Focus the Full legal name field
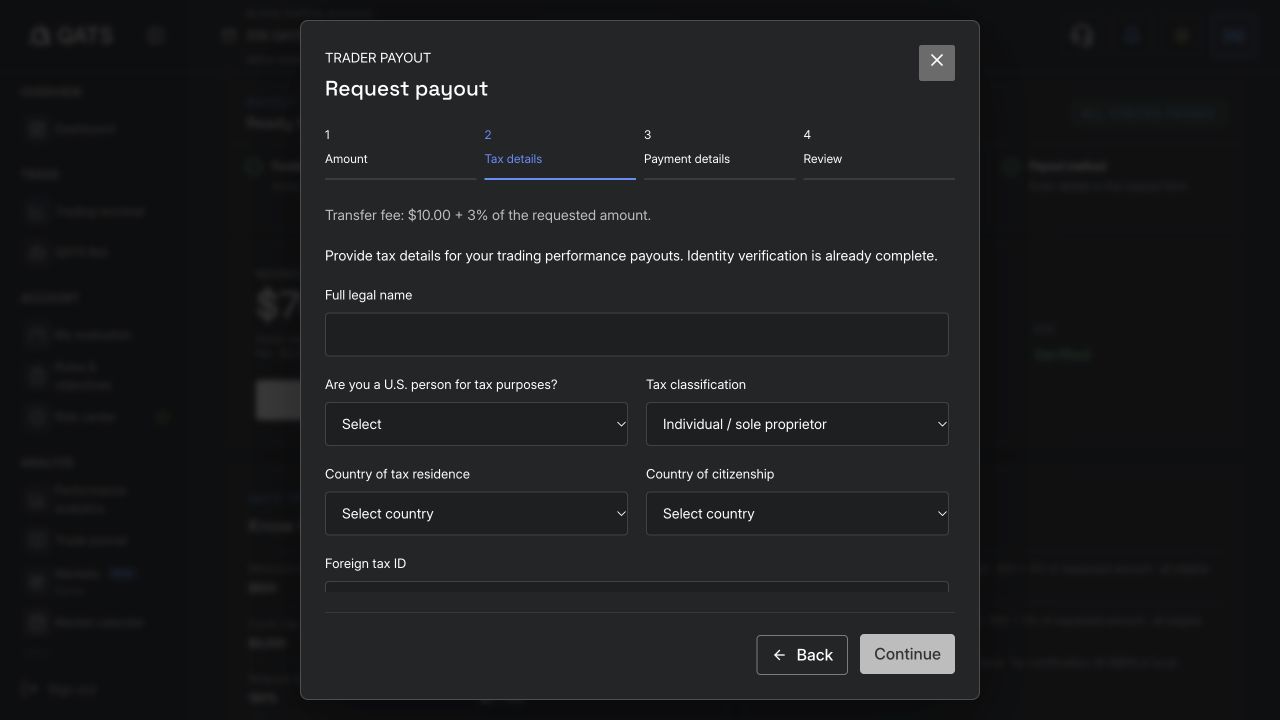1280x720 pixels. click(637, 334)
